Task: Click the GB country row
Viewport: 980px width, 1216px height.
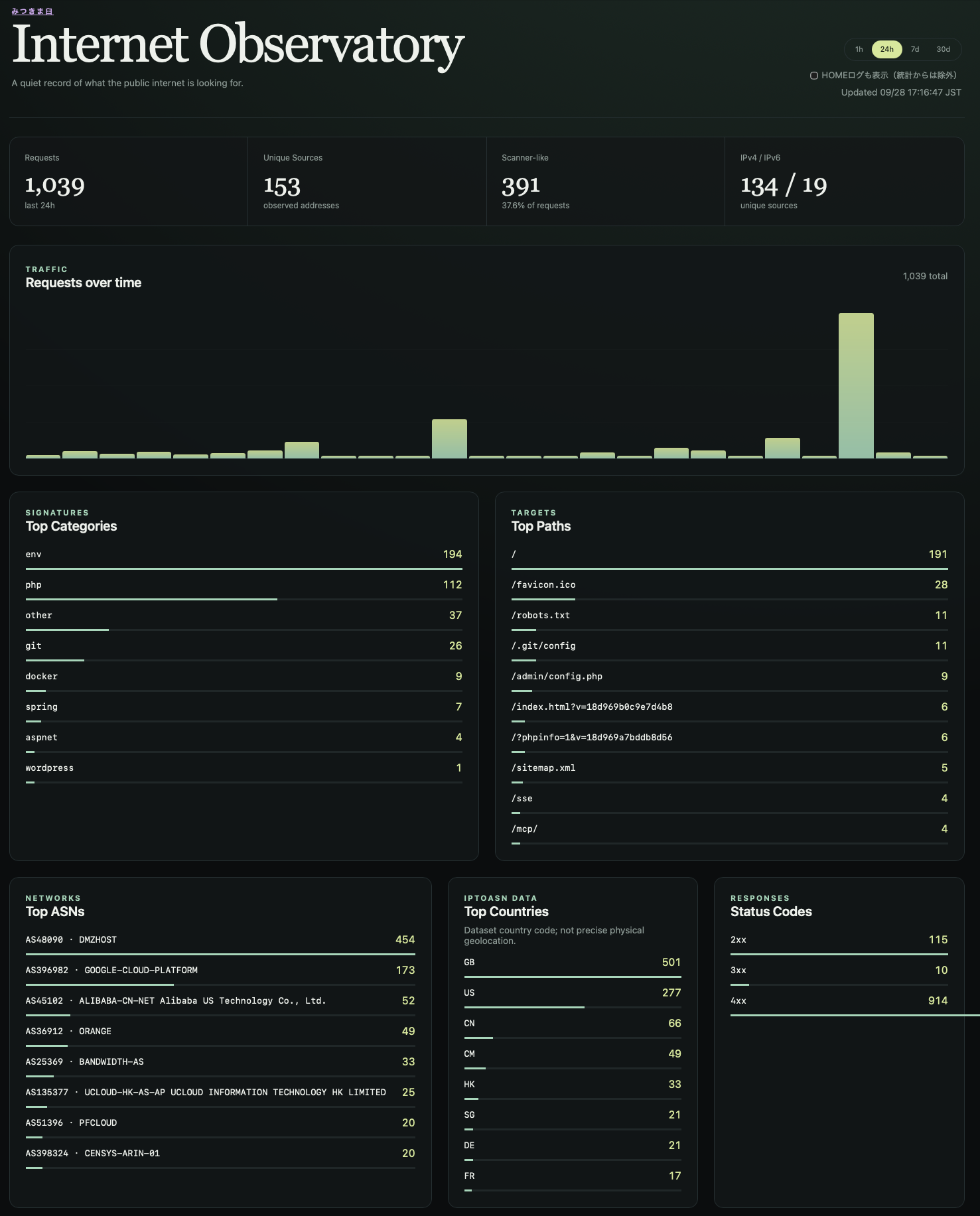Action: coord(573,967)
